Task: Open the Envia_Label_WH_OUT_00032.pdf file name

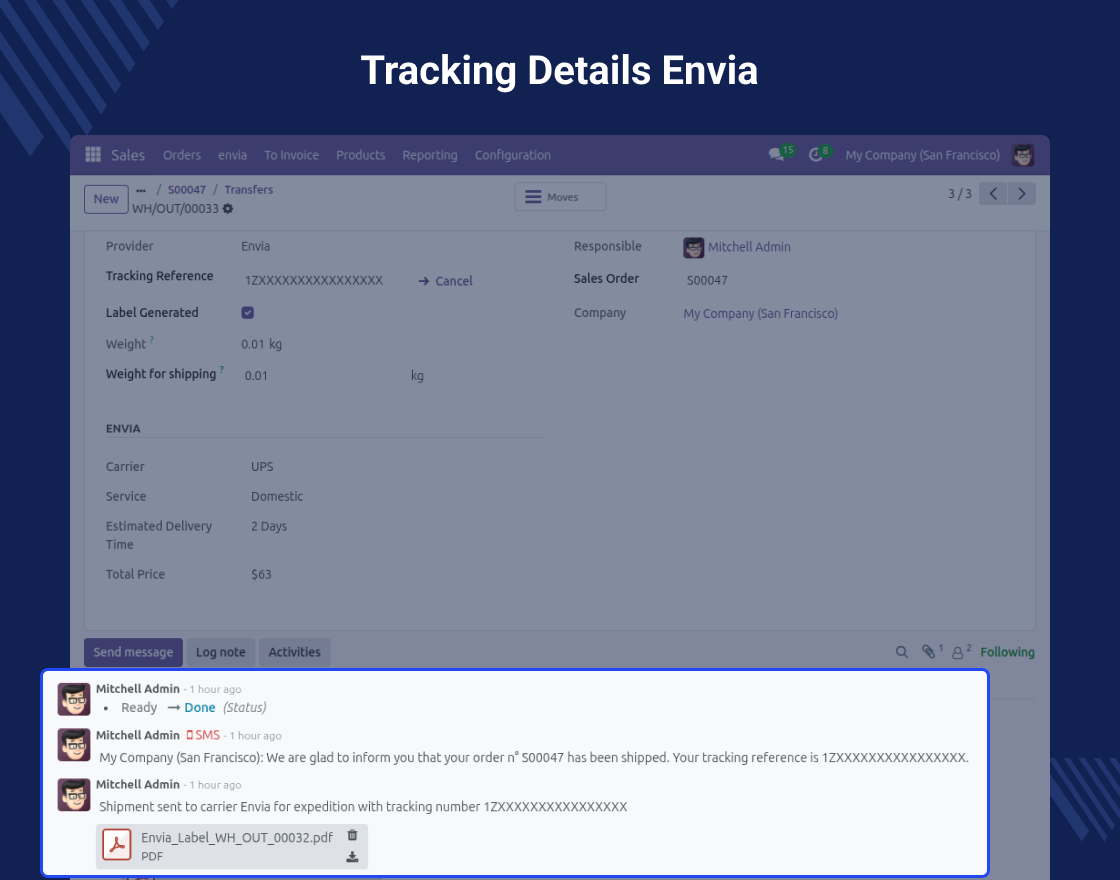Action: 237,837
